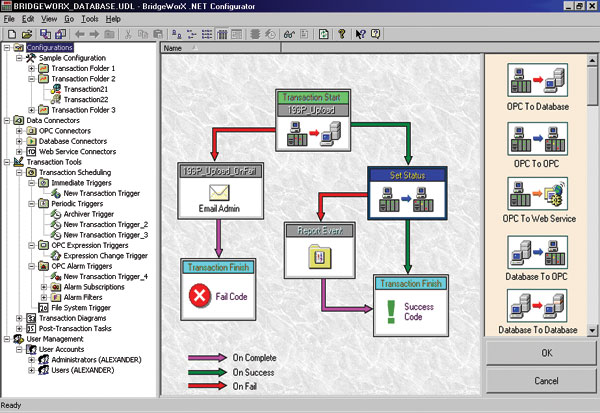Image resolution: width=600 pixels, height=413 pixels.
Task: Click the Set Status block
Action: (x=407, y=193)
